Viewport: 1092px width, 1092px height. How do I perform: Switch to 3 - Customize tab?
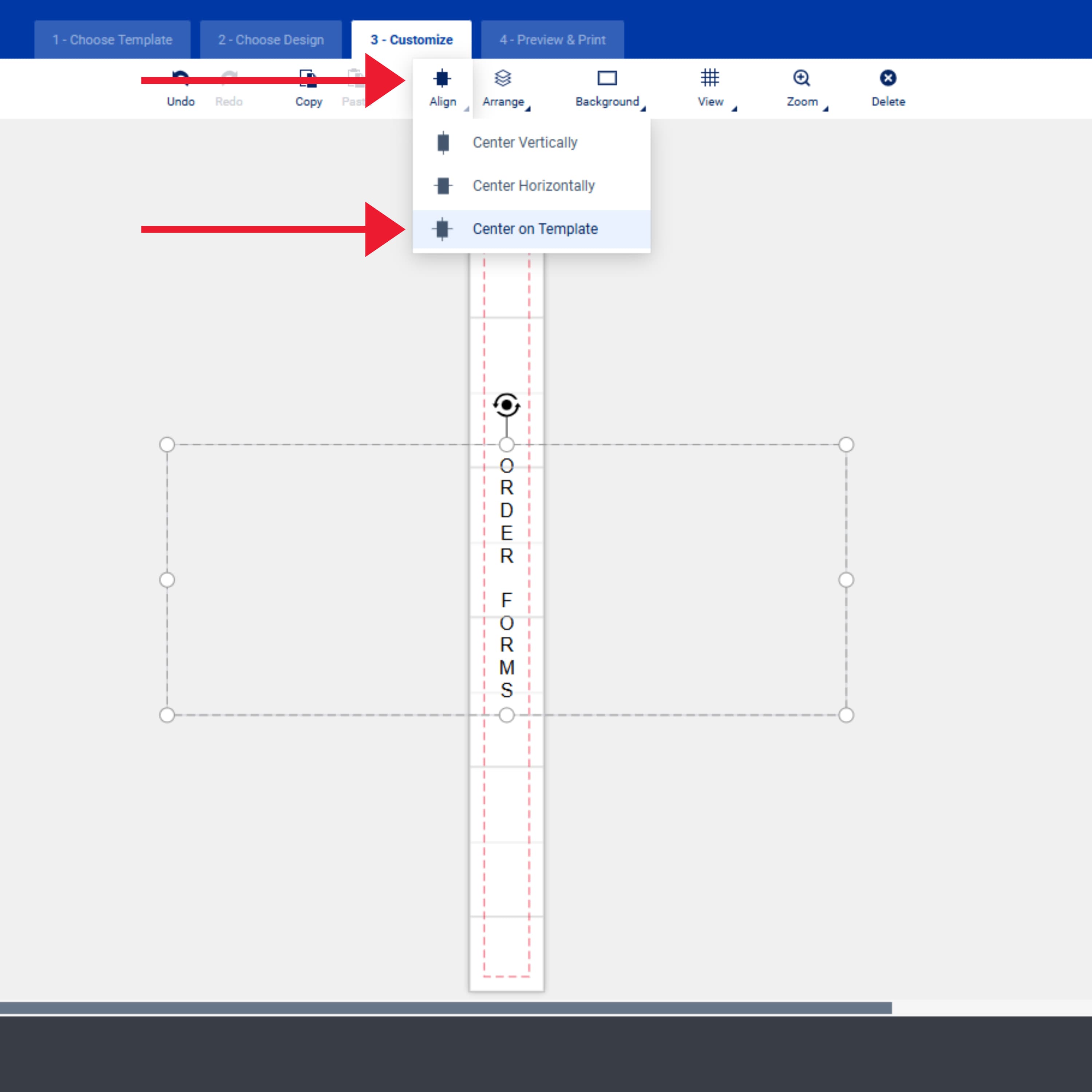click(411, 40)
